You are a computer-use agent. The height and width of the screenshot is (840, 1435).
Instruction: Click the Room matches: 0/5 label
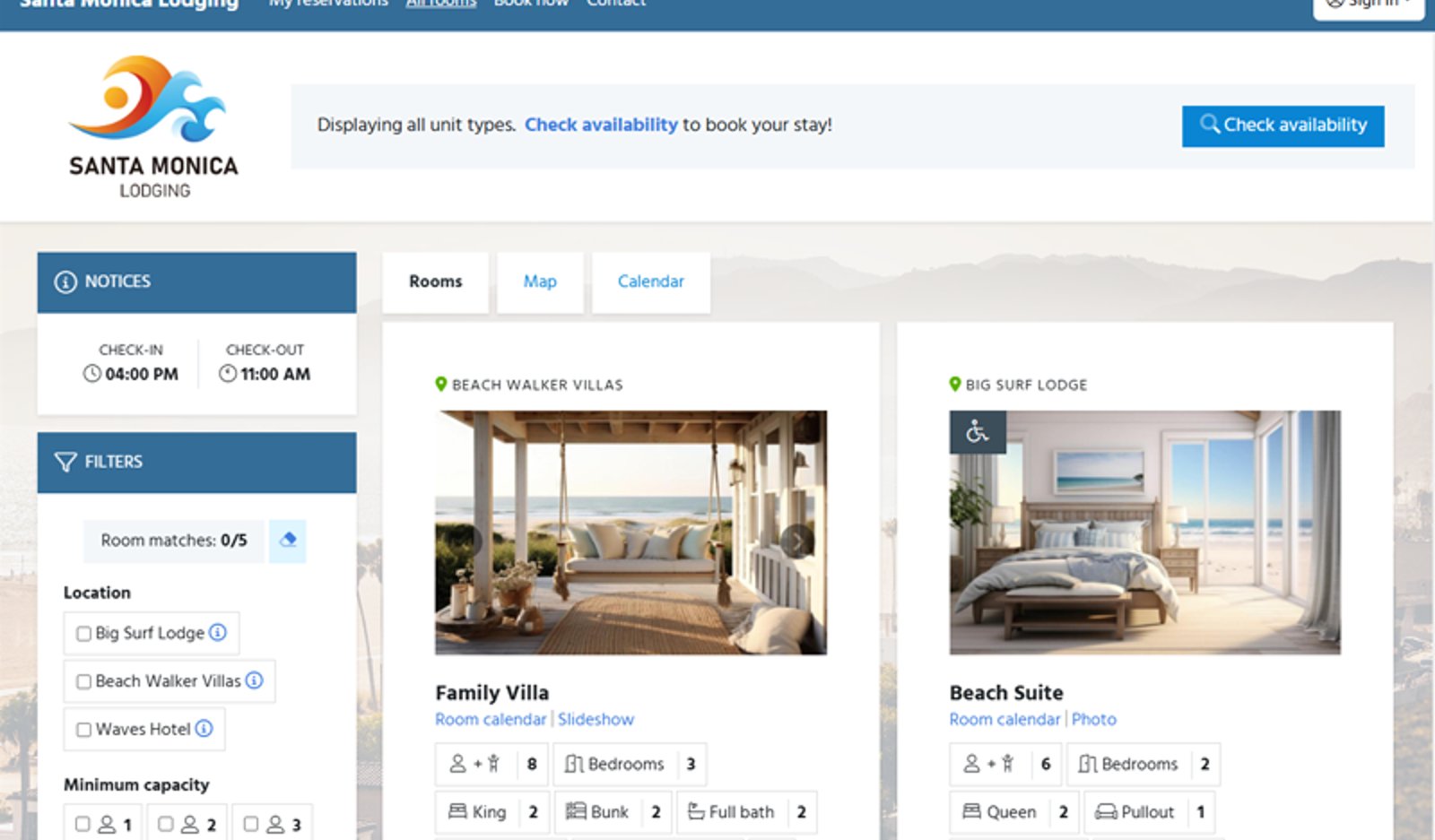tap(174, 541)
